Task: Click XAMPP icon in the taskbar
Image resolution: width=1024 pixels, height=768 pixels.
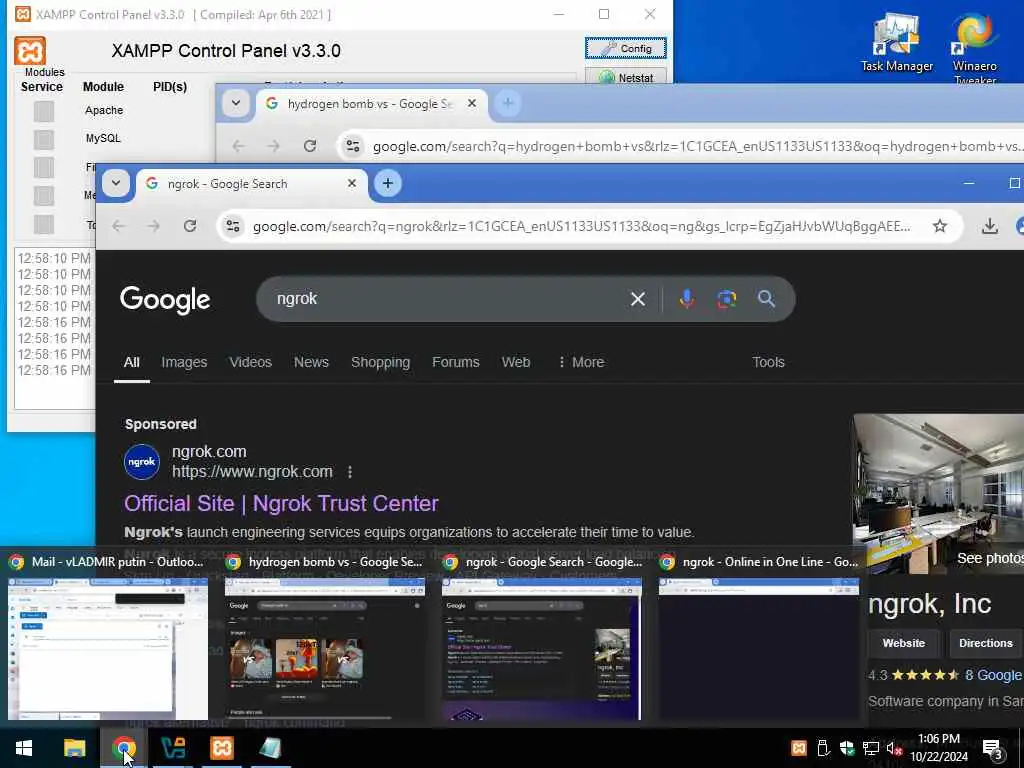Action: (x=221, y=748)
